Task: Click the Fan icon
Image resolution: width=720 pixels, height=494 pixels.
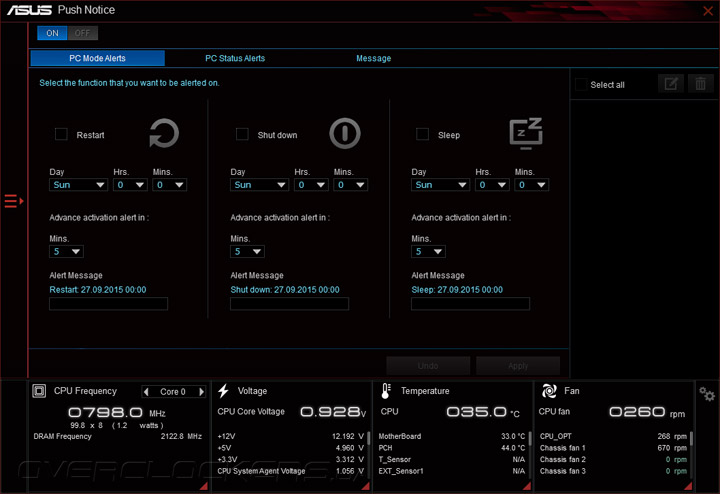Action: (549, 391)
